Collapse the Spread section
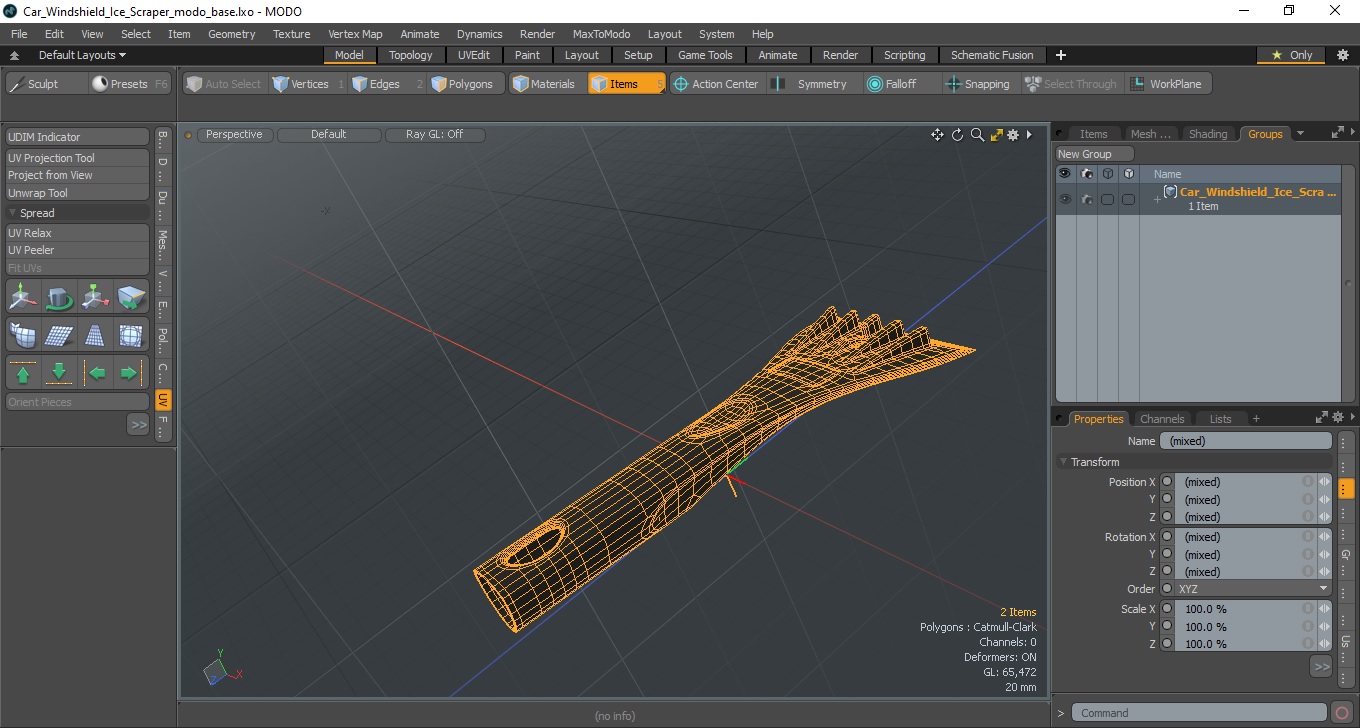 pyautogui.click(x=13, y=213)
